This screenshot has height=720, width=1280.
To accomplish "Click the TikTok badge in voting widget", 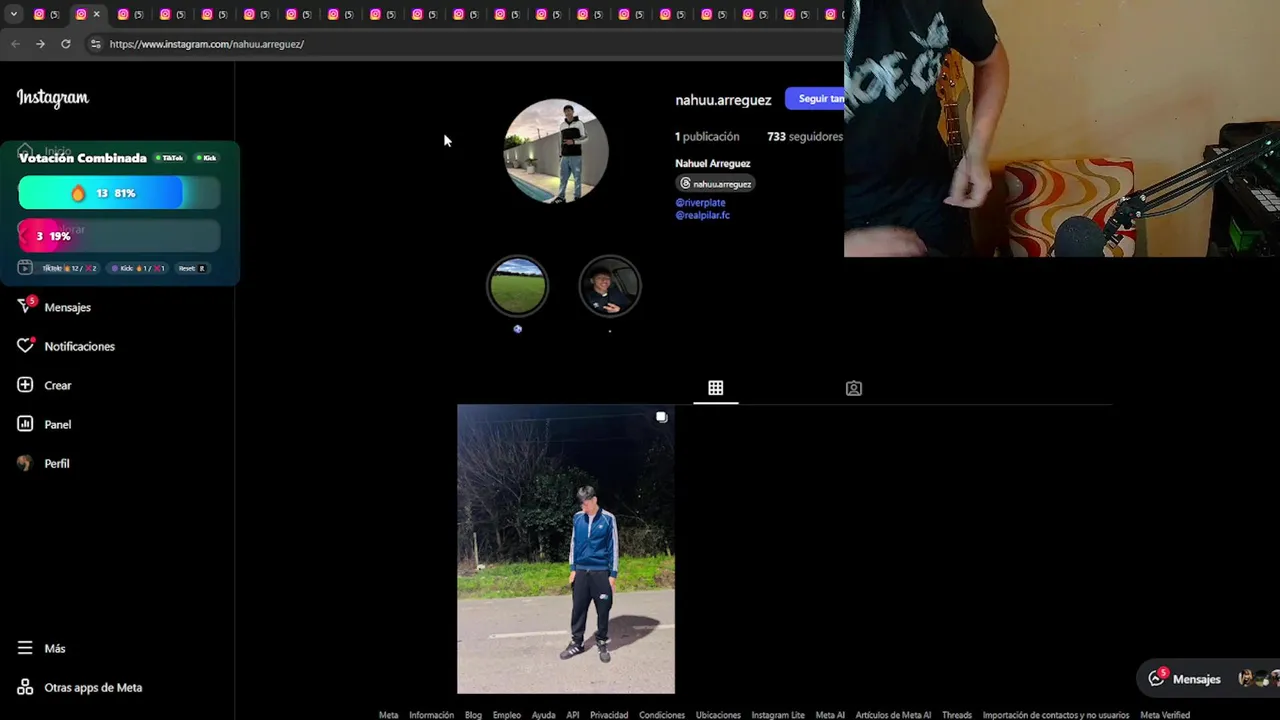I will pos(170,158).
